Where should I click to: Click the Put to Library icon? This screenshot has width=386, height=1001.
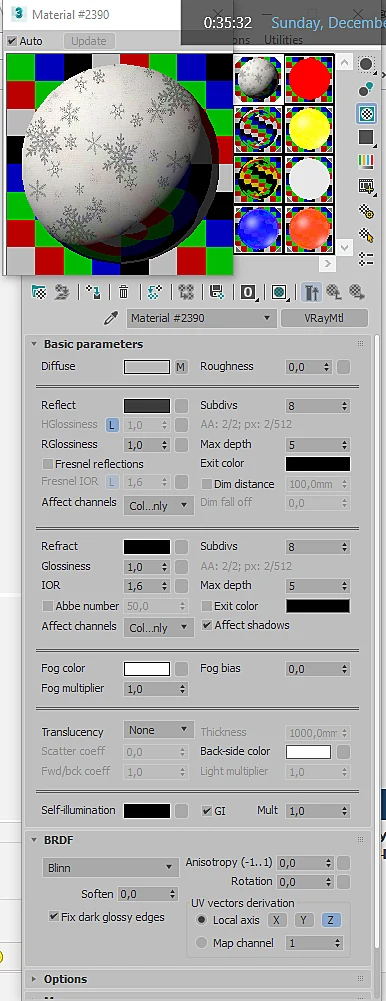(217, 292)
